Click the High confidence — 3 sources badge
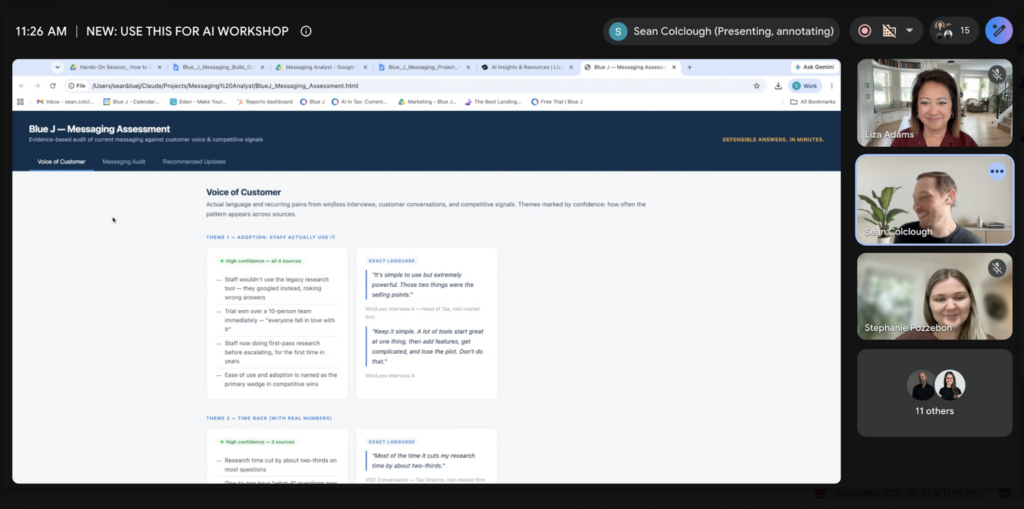The width and height of the screenshot is (1024, 509). [257, 442]
